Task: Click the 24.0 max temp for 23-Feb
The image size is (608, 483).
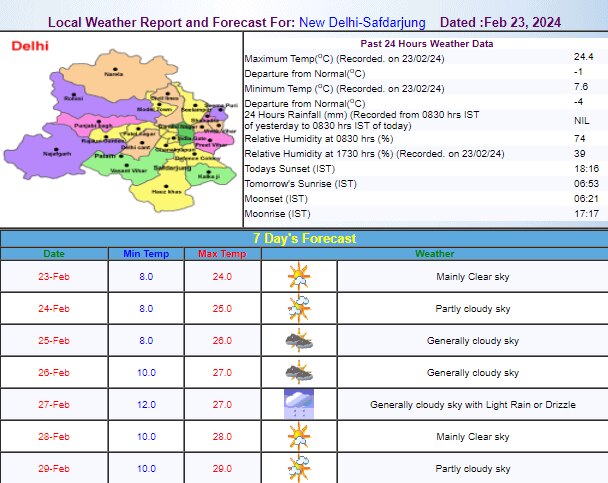Action: tap(222, 276)
